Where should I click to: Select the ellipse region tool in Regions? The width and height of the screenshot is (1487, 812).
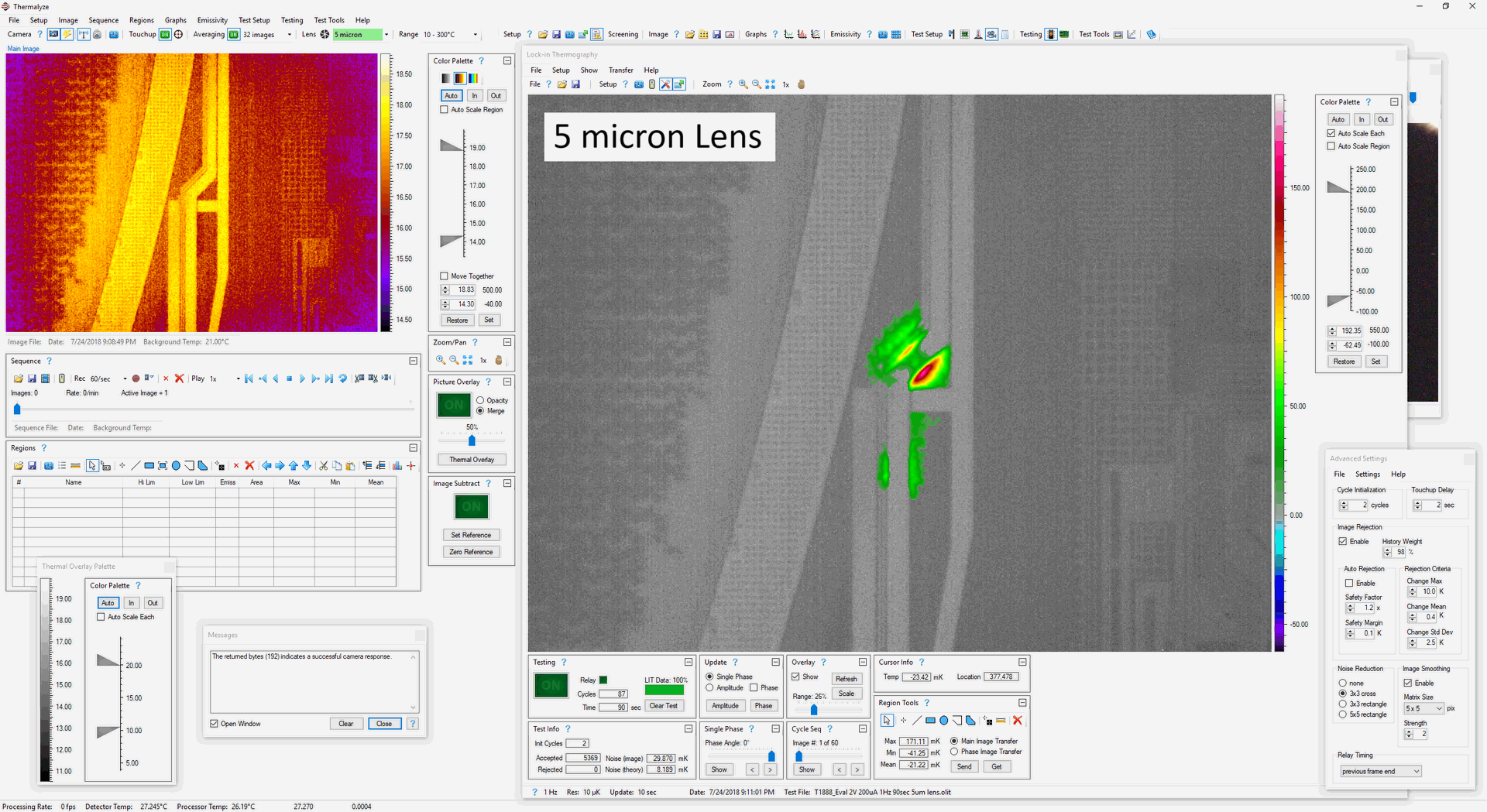click(x=176, y=466)
